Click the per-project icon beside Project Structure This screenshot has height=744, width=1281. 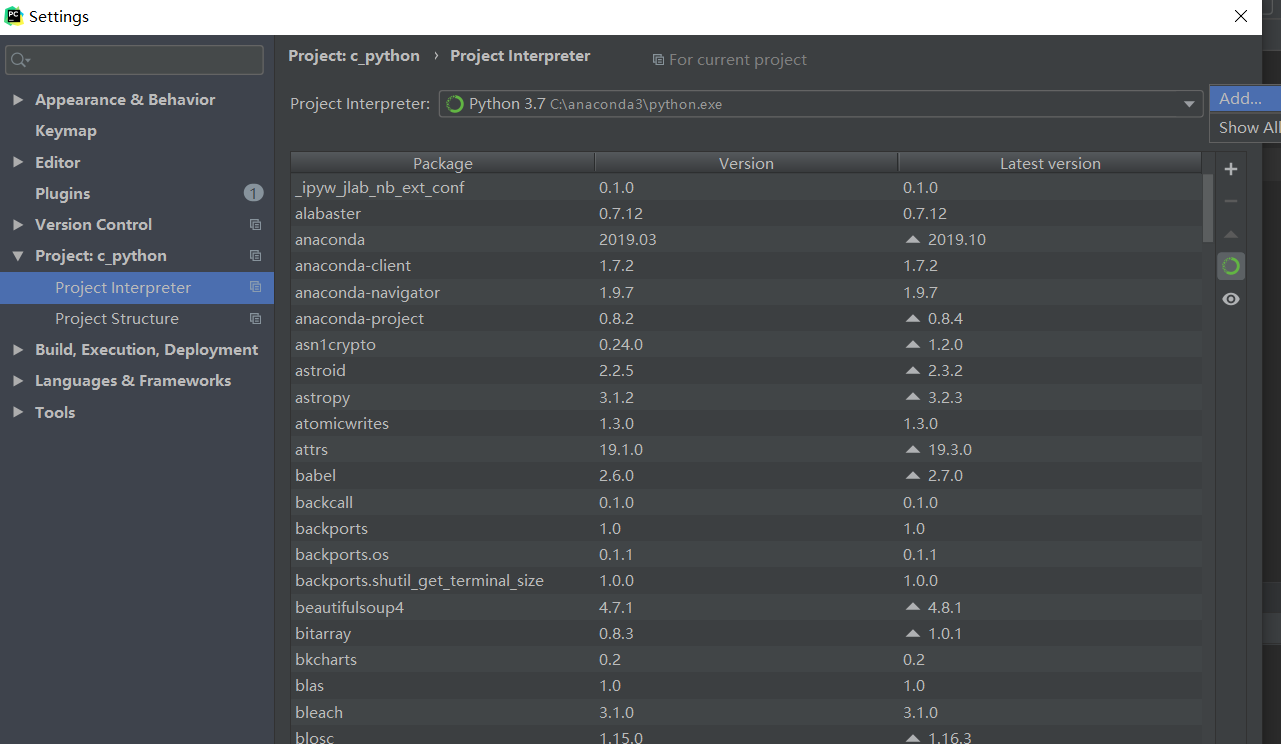pos(255,319)
